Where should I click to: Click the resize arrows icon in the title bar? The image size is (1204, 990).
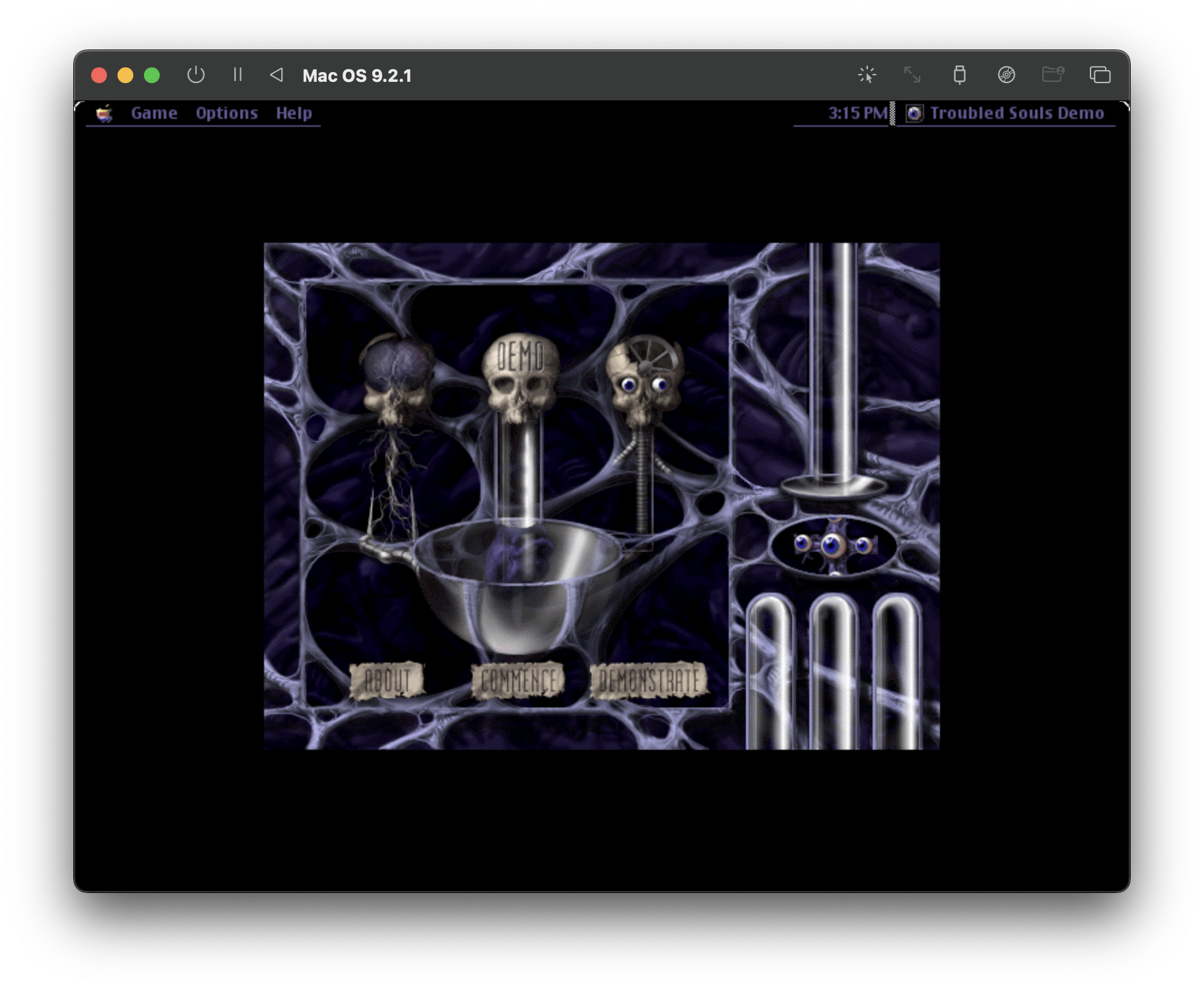[912, 75]
